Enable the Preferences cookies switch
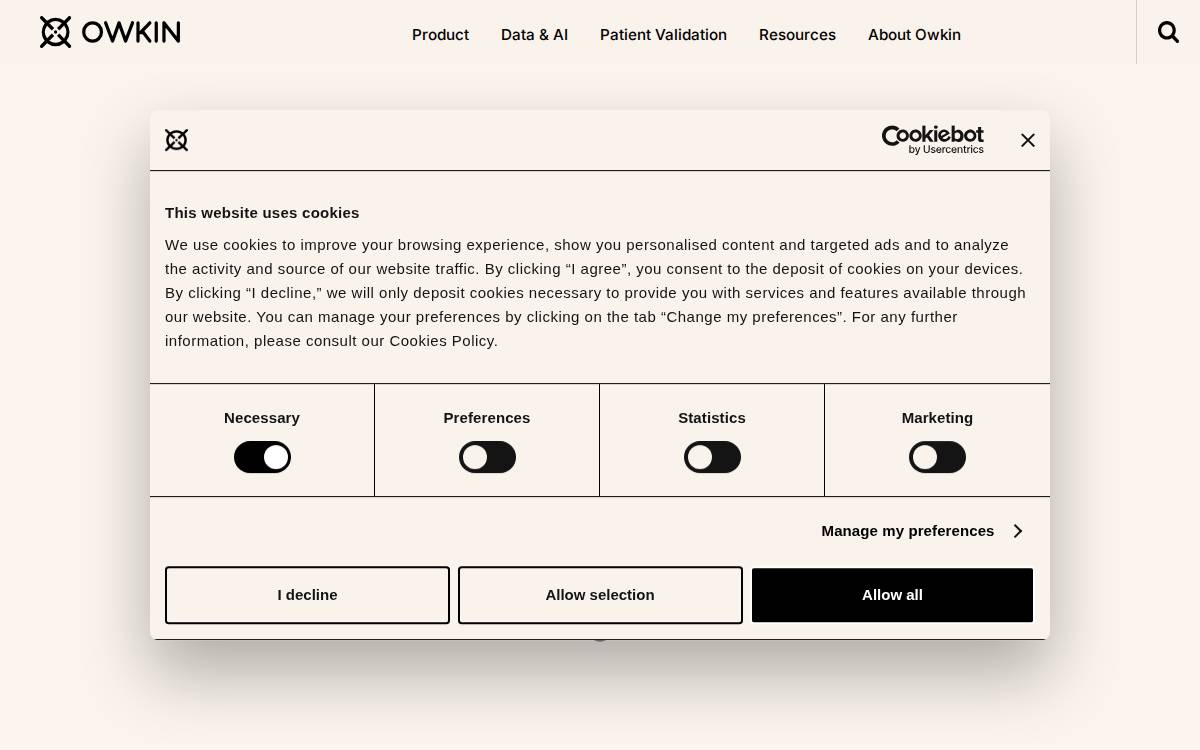The height and width of the screenshot is (750, 1200). tap(487, 457)
